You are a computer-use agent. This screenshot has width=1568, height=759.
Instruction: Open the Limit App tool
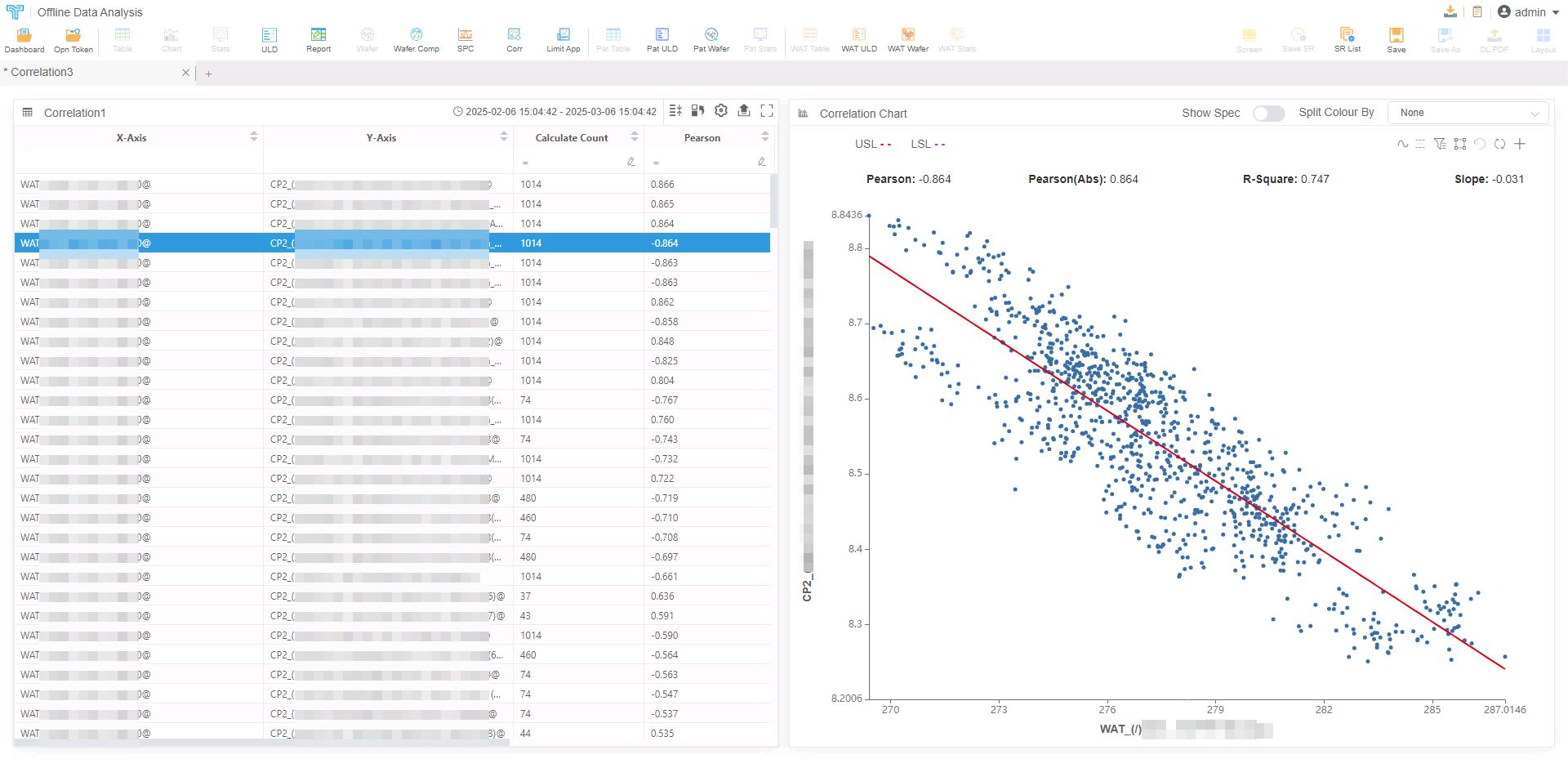(563, 38)
